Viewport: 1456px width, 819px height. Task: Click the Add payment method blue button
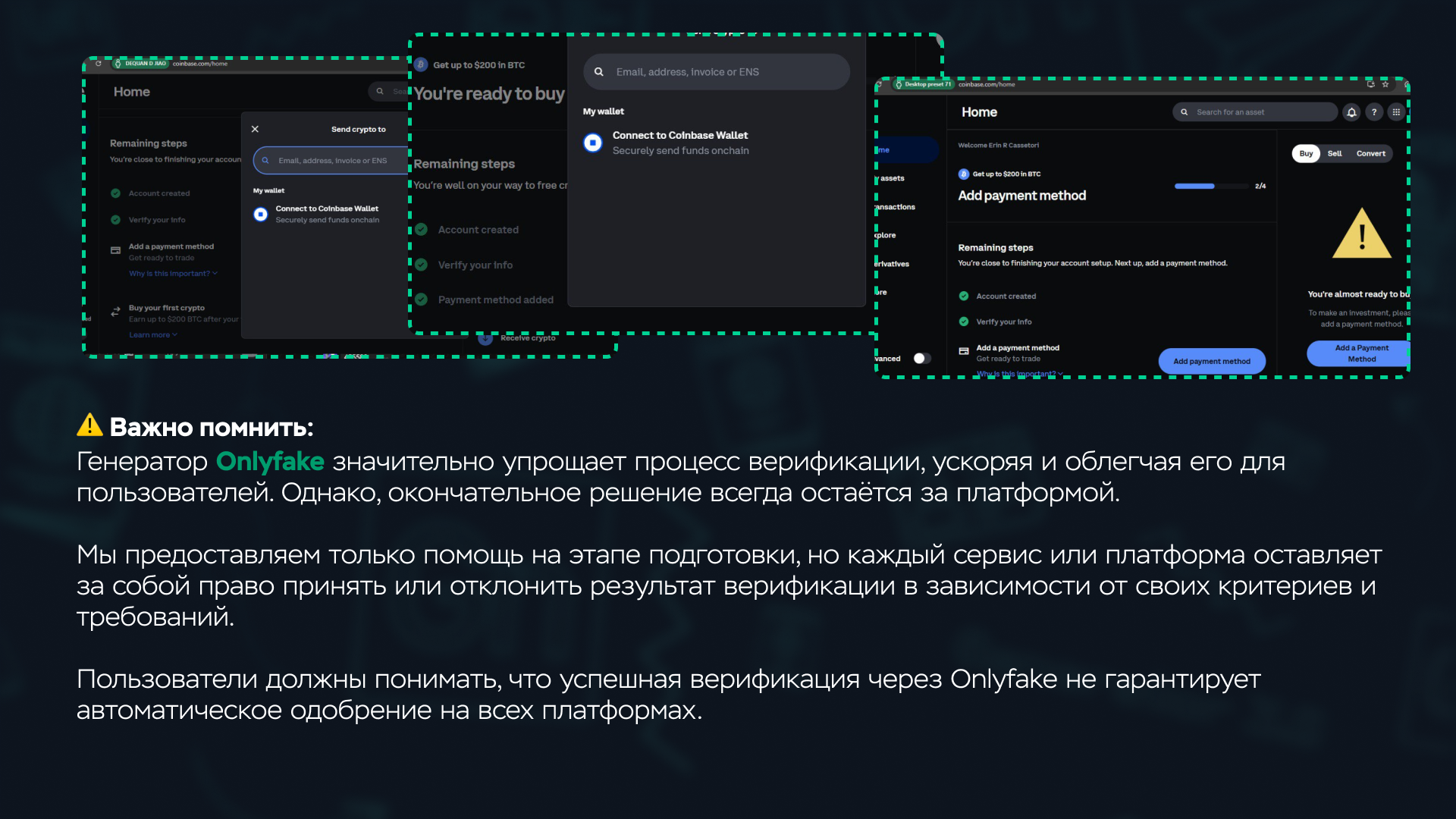point(1211,361)
